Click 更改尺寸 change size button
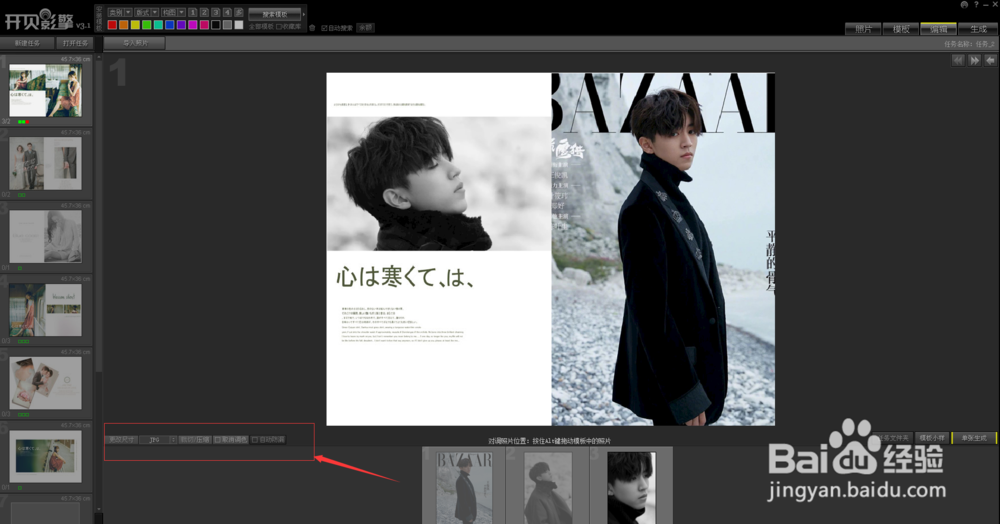The width and height of the screenshot is (1000, 524). [121, 440]
